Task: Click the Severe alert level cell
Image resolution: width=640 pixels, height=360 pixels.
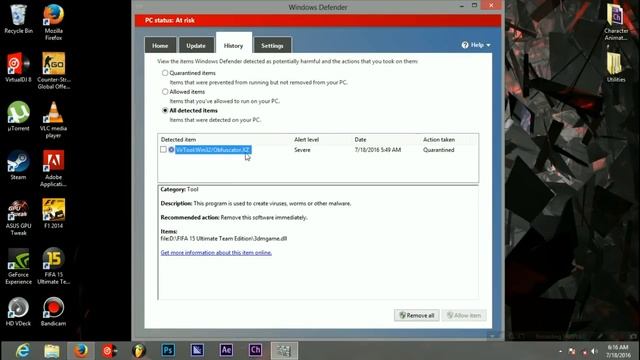Action: (x=302, y=150)
